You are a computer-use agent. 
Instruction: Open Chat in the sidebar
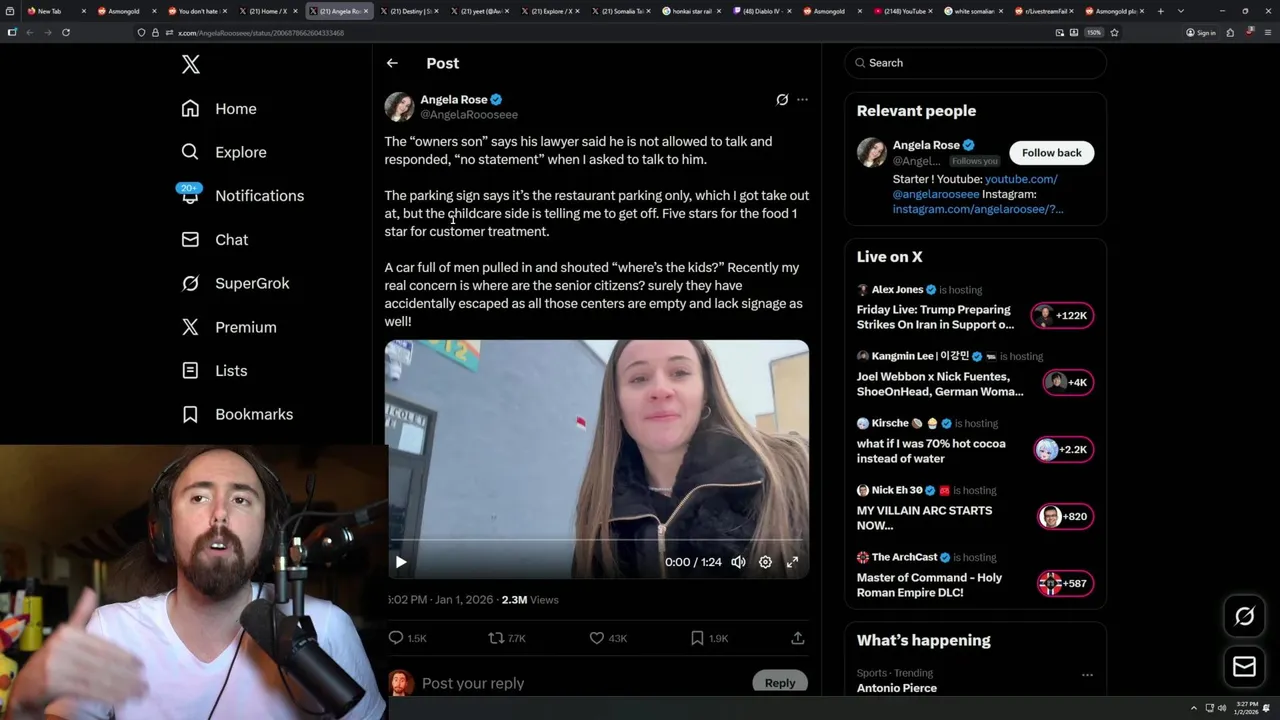pyautogui.click(x=214, y=240)
